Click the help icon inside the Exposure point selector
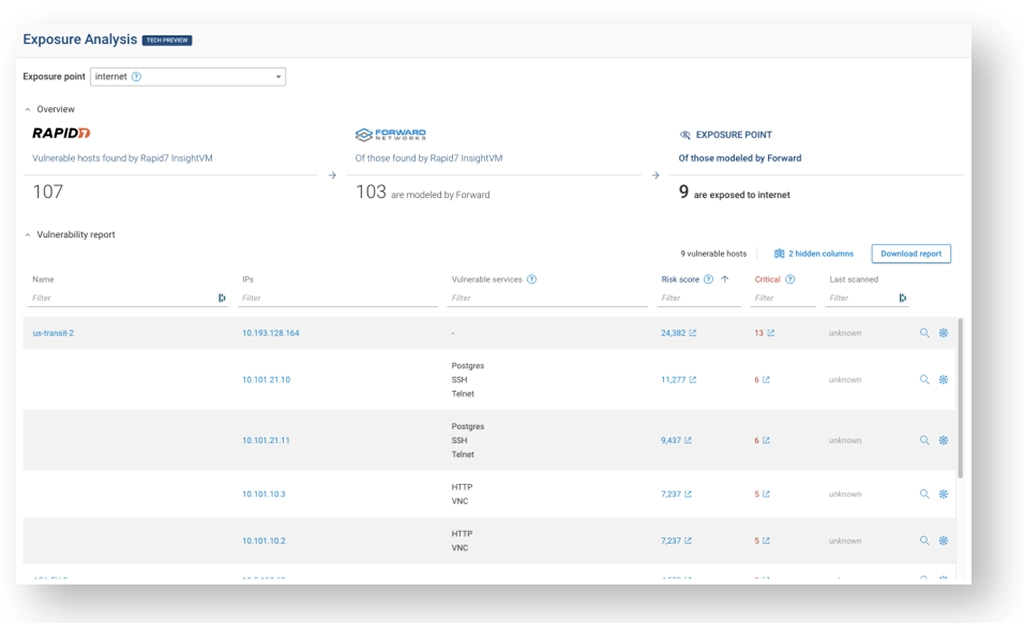 pos(135,76)
